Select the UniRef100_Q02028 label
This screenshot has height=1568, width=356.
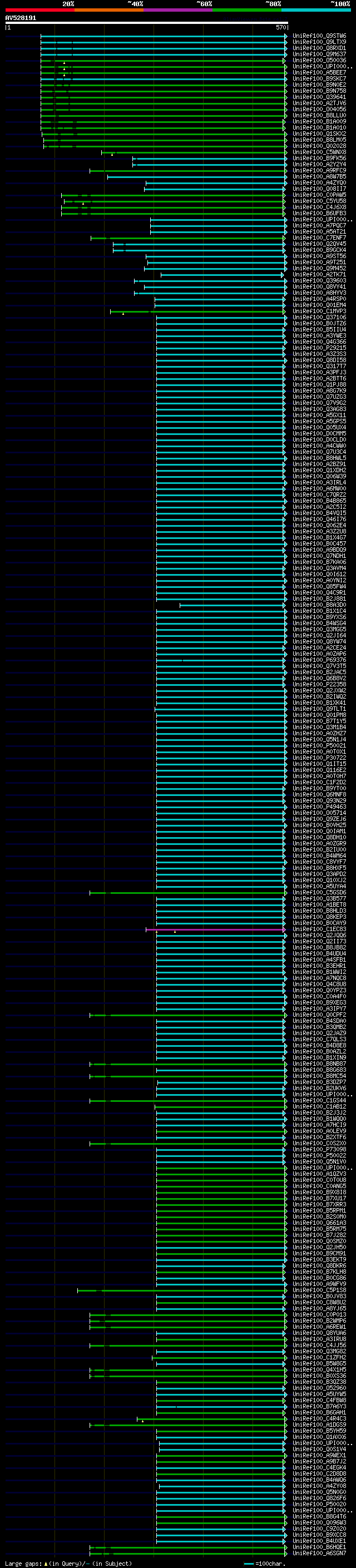pyautogui.click(x=319, y=146)
